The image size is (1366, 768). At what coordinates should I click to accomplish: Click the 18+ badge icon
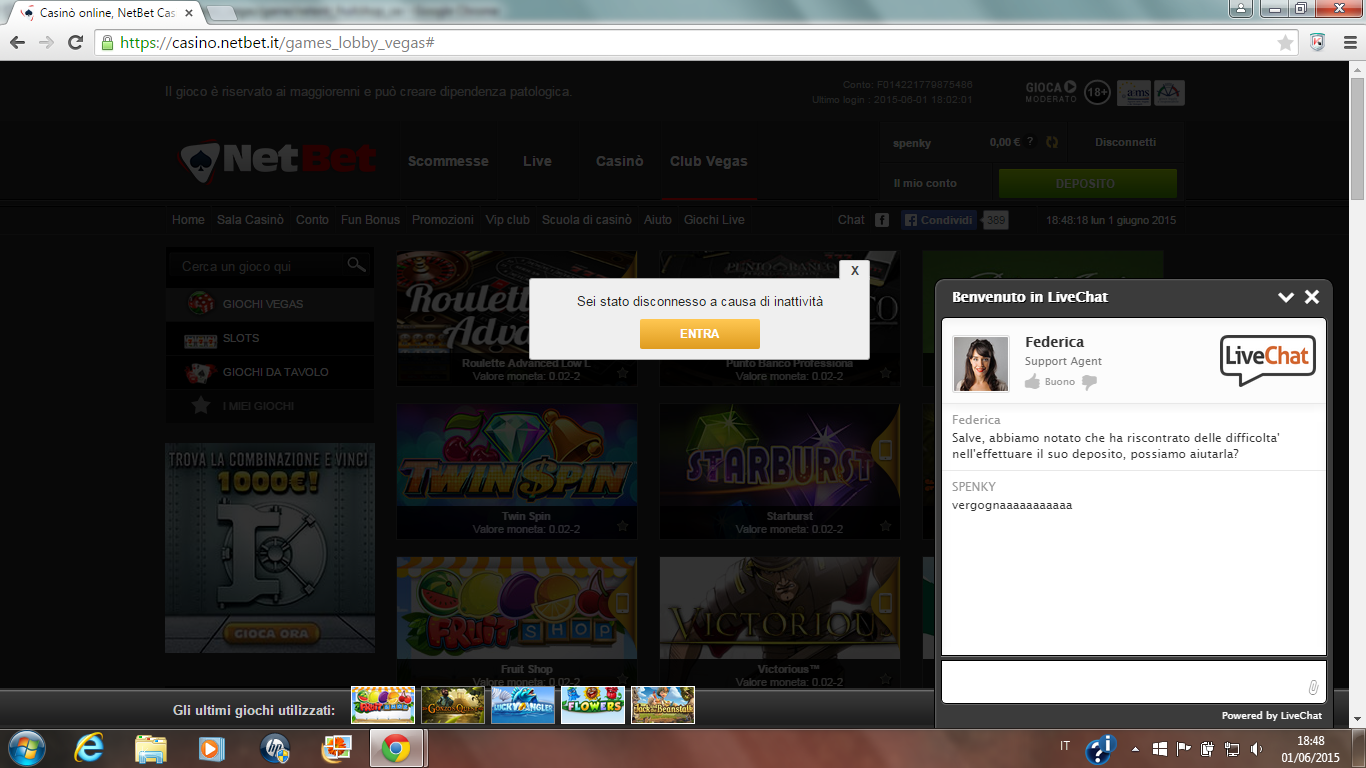(1097, 92)
